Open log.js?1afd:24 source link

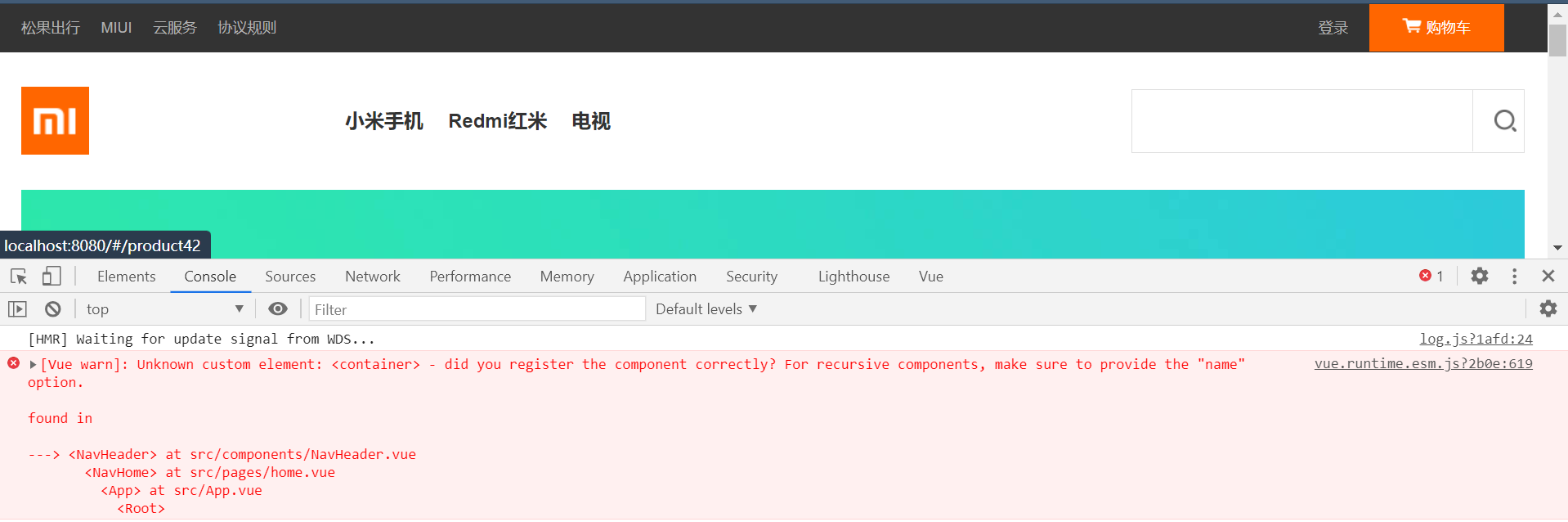click(x=1476, y=339)
